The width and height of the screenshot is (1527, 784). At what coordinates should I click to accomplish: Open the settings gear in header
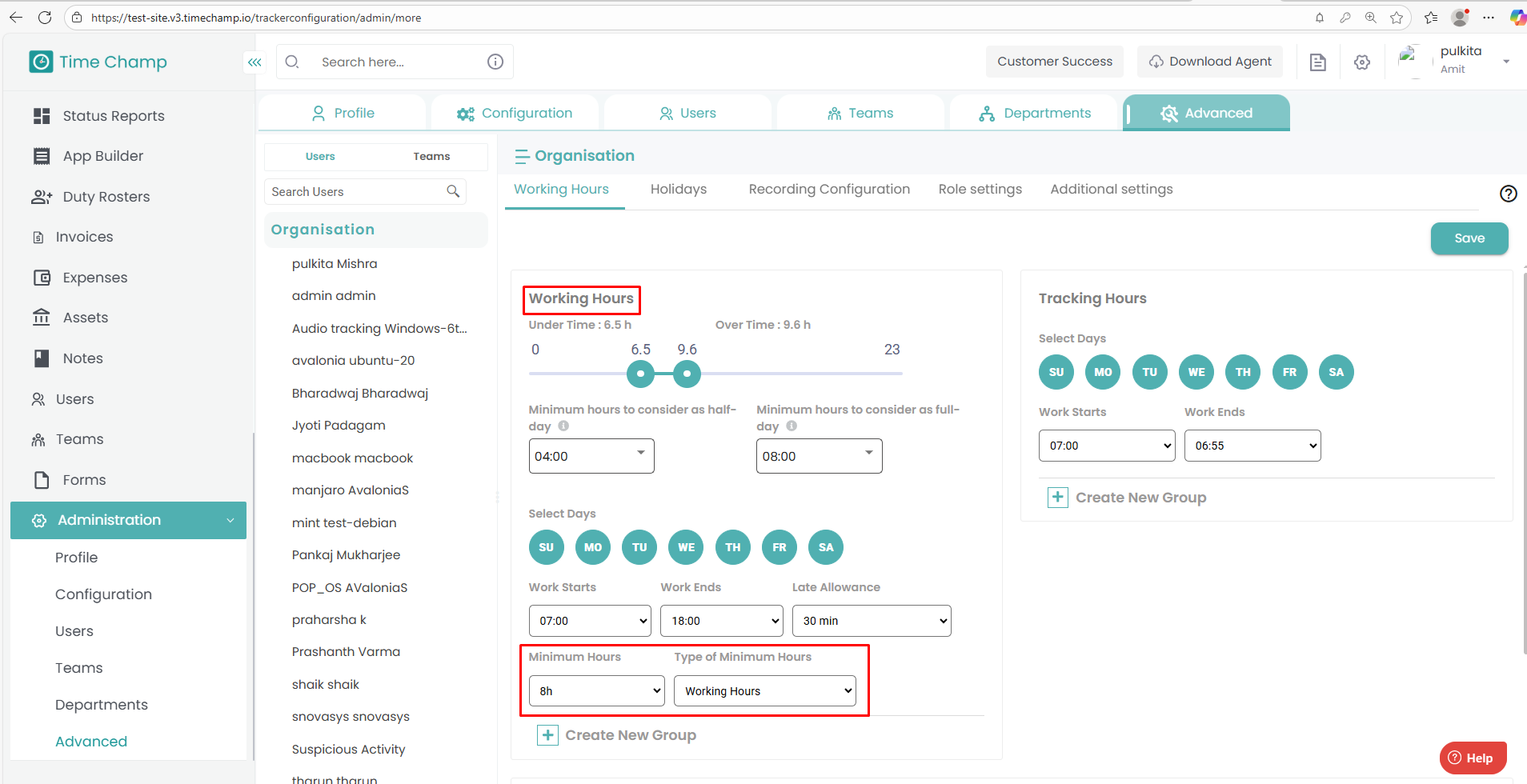click(1362, 62)
